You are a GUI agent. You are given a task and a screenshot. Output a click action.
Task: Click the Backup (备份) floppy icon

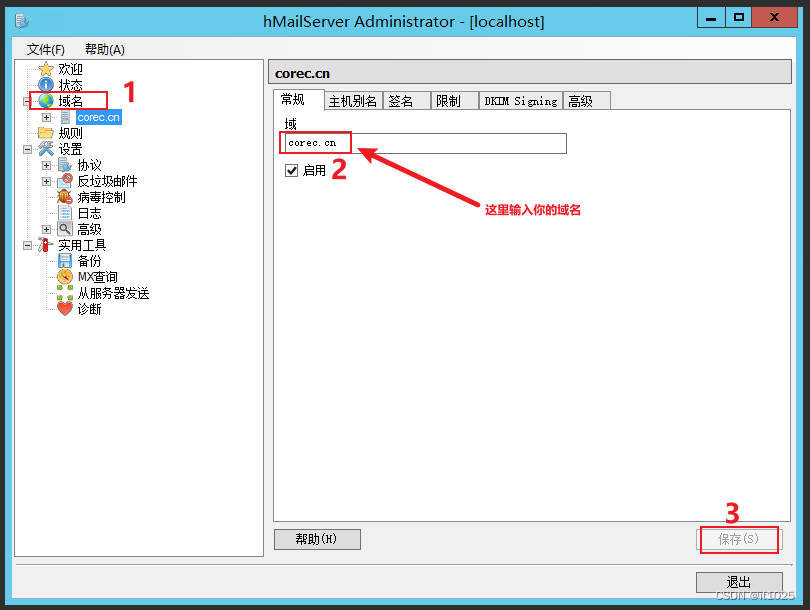65,261
